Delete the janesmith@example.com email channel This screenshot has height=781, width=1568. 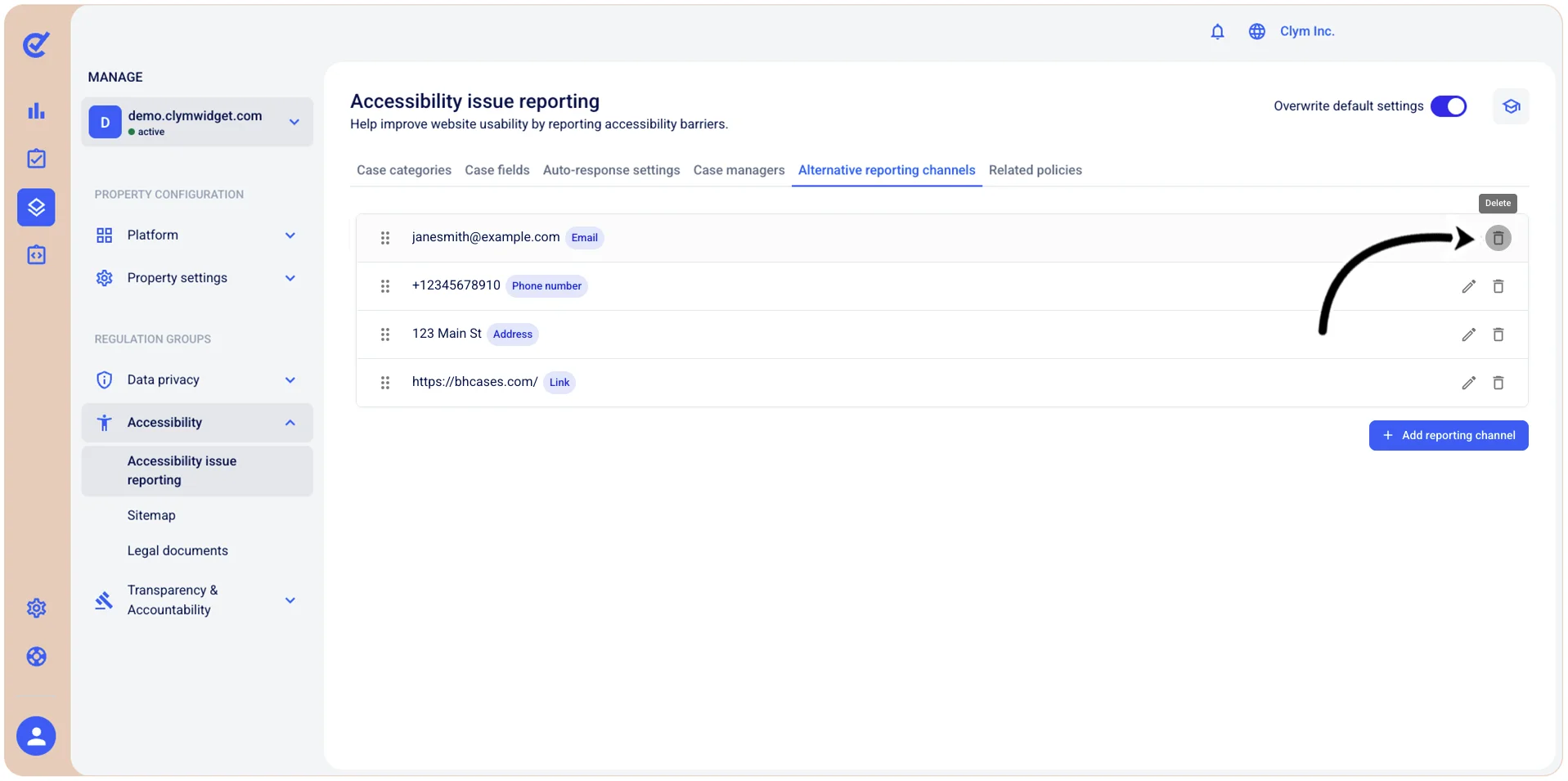coord(1498,238)
